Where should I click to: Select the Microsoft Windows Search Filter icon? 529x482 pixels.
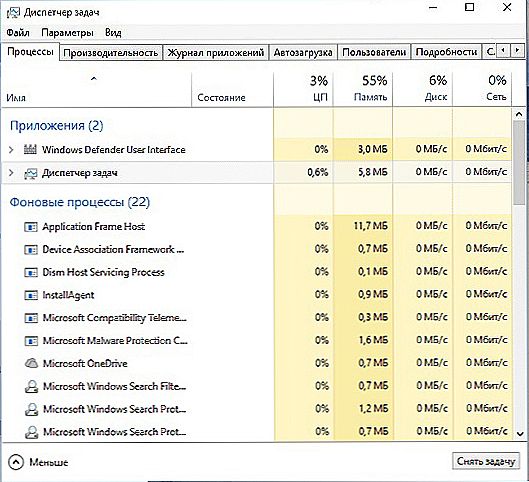31,387
